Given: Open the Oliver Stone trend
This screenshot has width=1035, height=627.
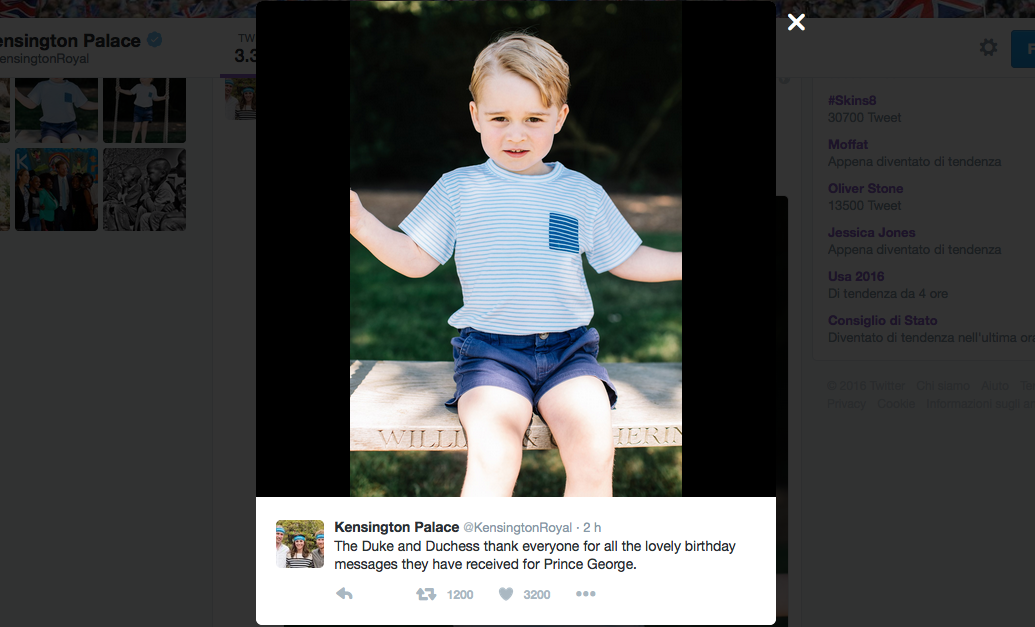Looking at the screenshot, I should click(x=865, y=188).
